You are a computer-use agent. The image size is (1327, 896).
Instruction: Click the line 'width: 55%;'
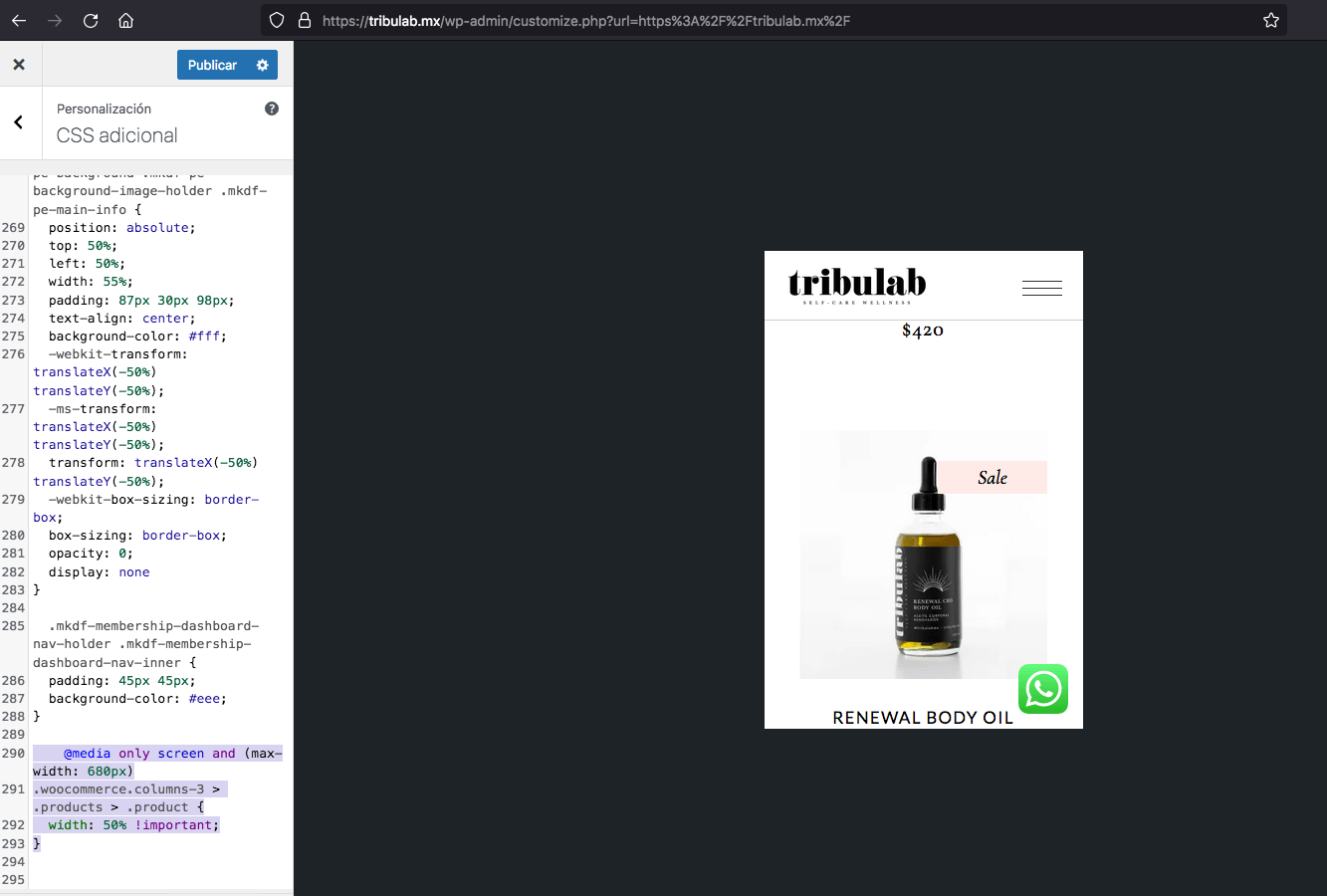pos(91,282)
